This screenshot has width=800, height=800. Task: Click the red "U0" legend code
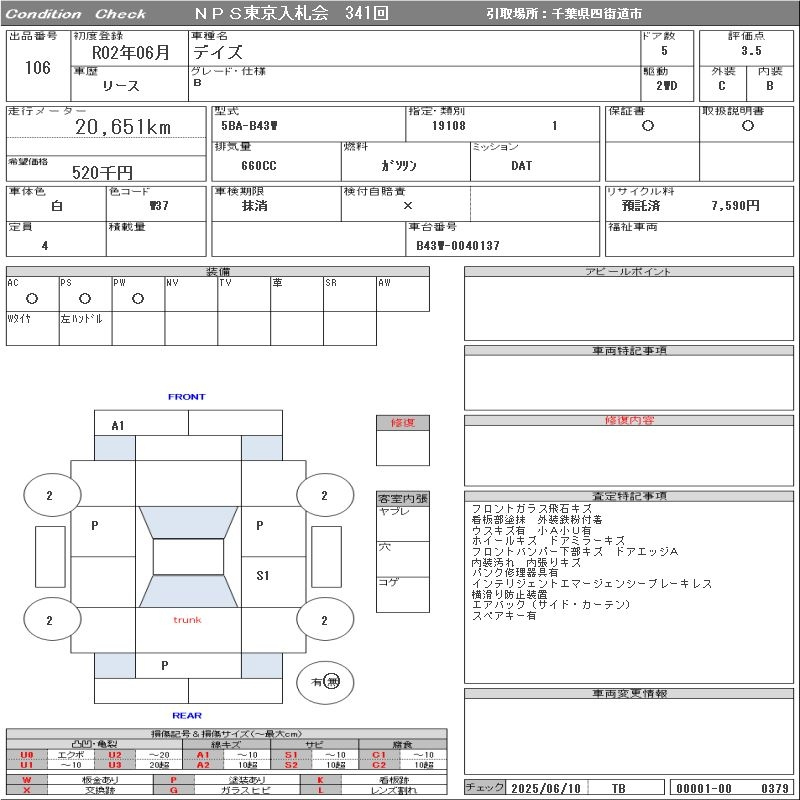[27, 755]
